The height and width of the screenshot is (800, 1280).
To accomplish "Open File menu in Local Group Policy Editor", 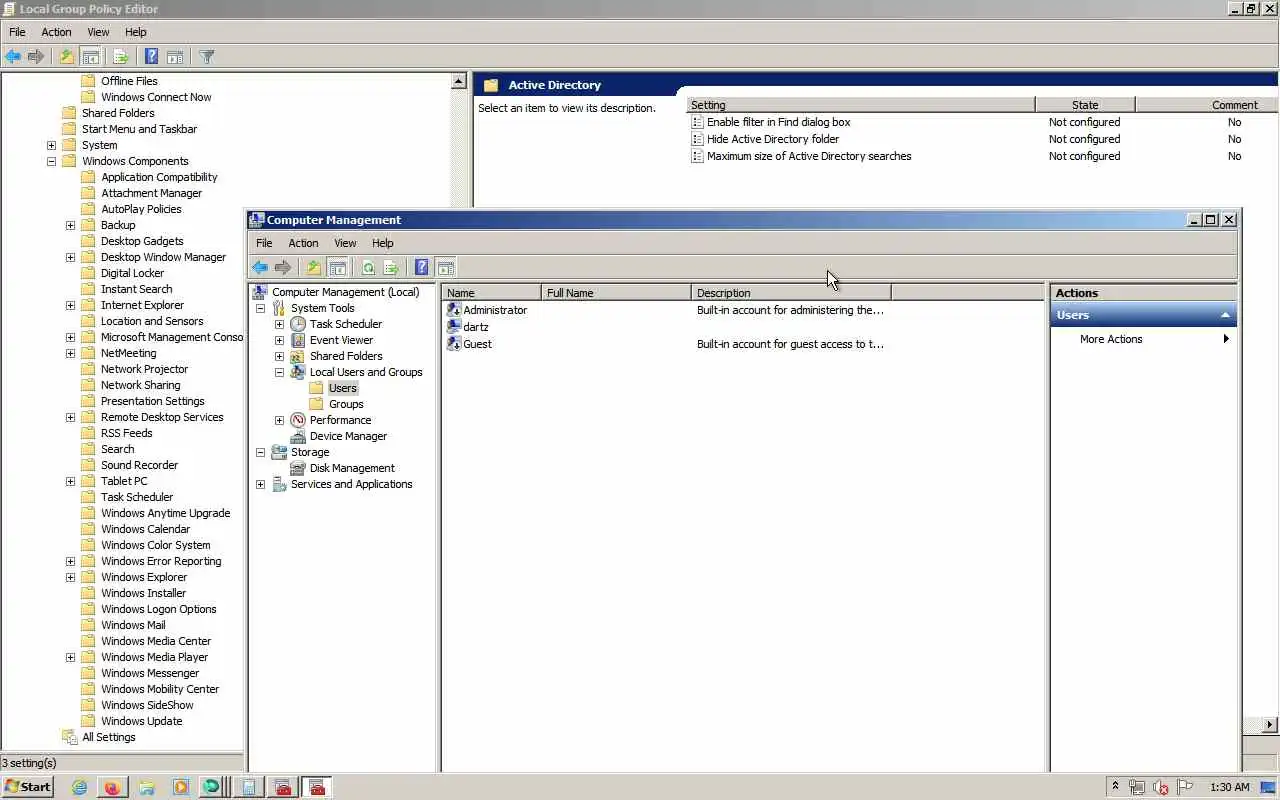I will pos(17,32).
